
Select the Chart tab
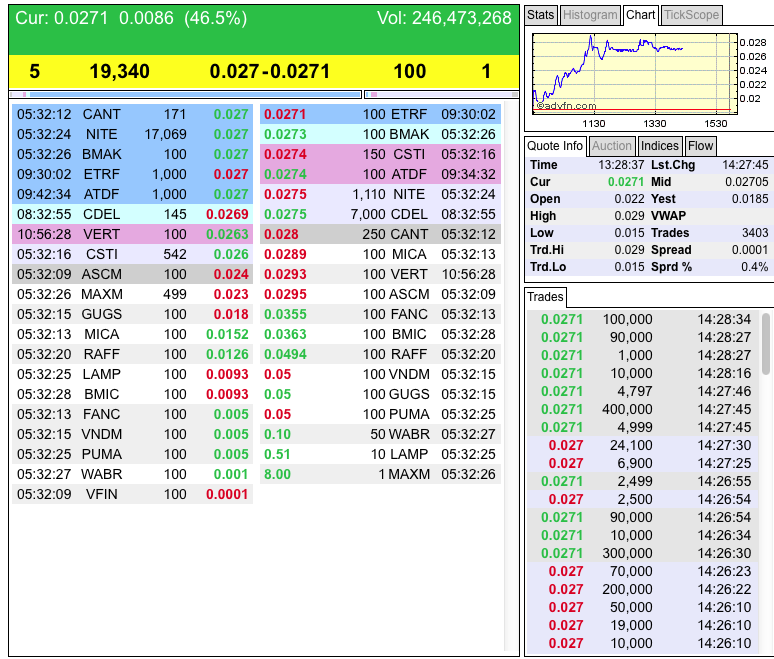[641, 15]
